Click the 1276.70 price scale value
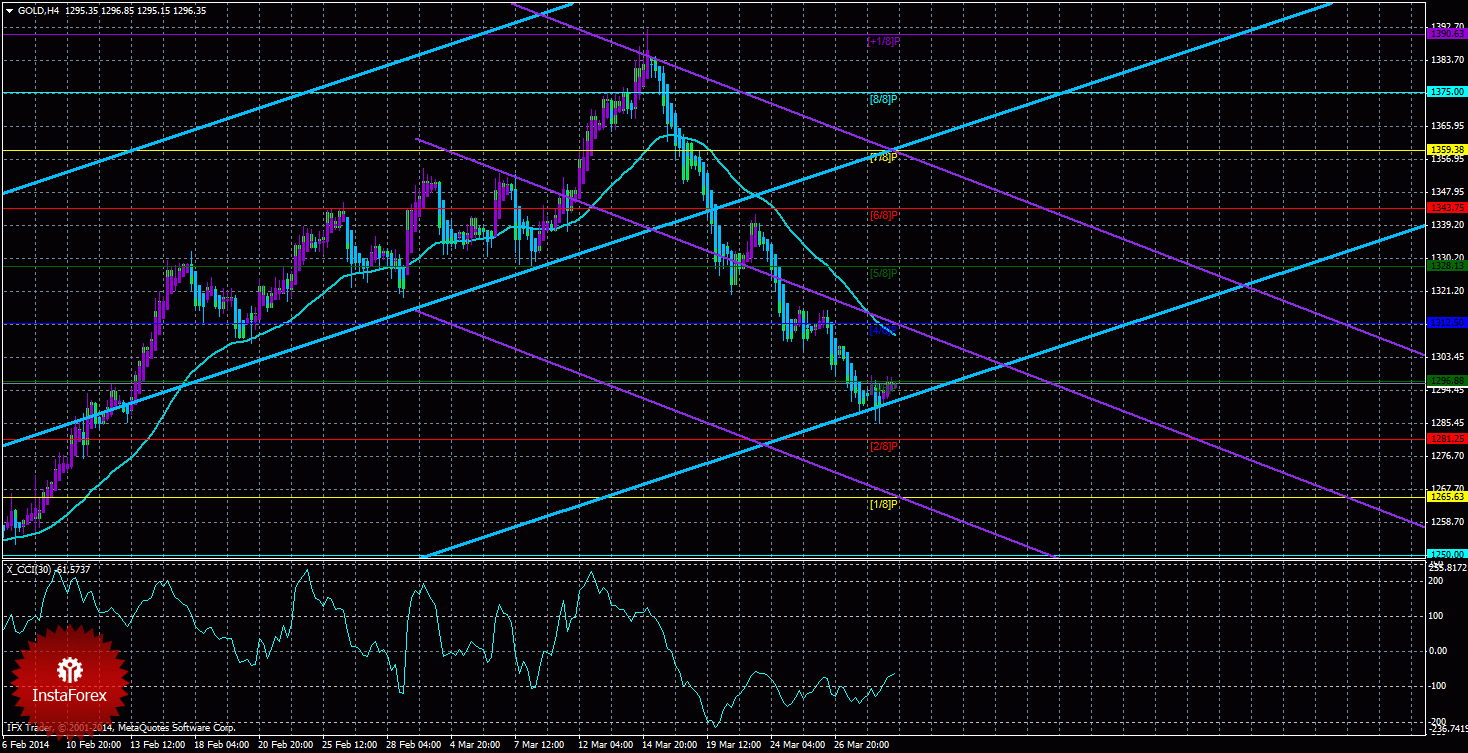The height and width of the screenshot is (753, 1468). 1447,456
